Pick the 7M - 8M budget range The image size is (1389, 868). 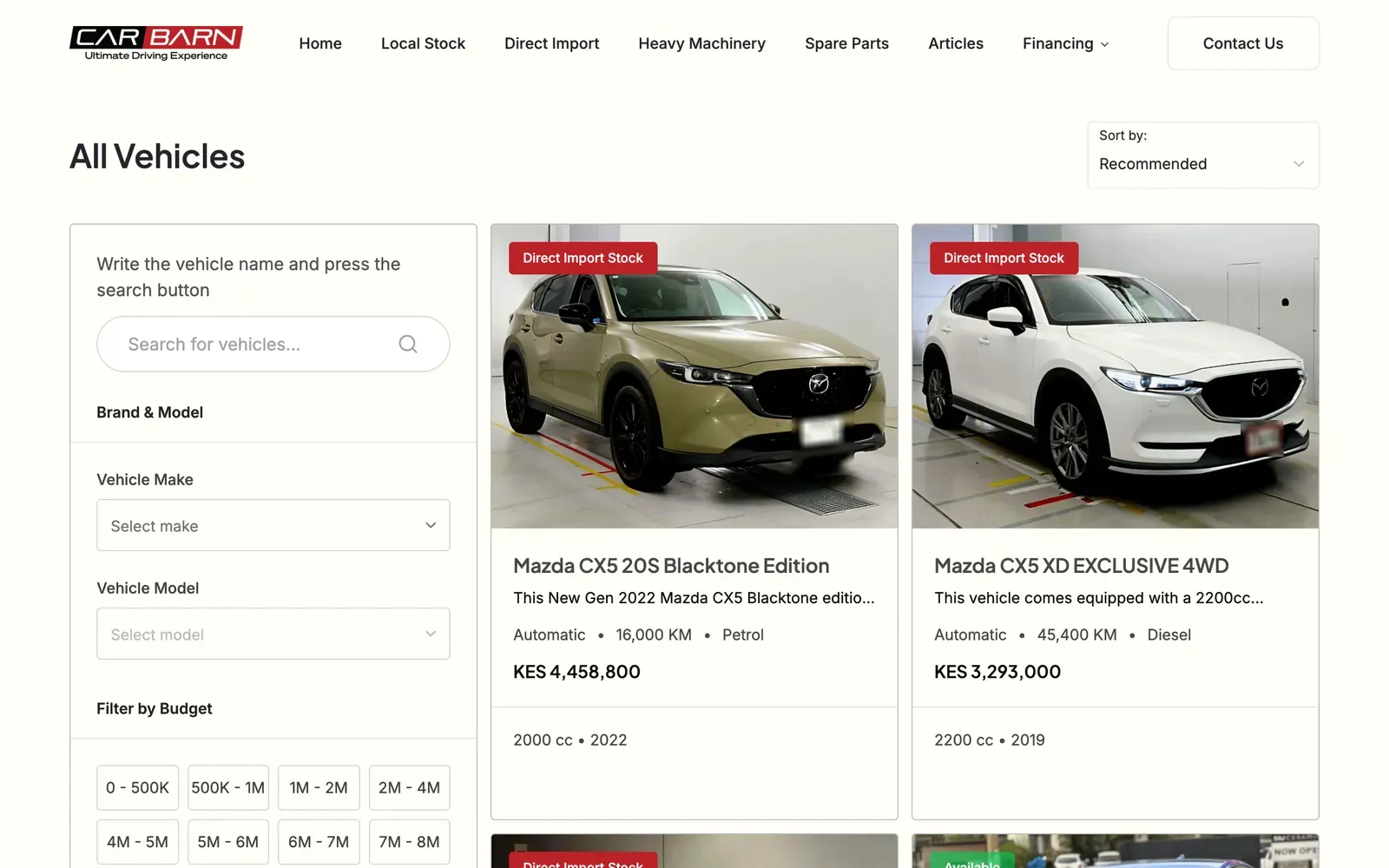(x=409, y=842)
